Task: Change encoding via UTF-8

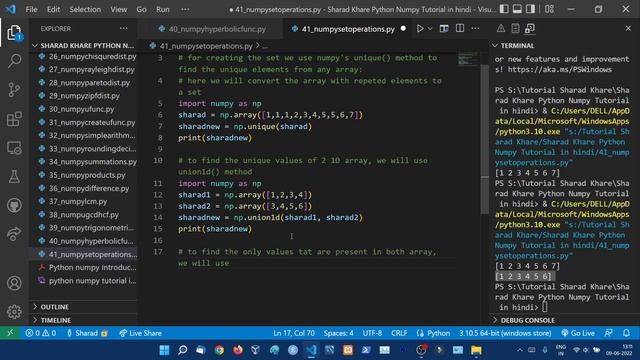Action: coord(372,333)
